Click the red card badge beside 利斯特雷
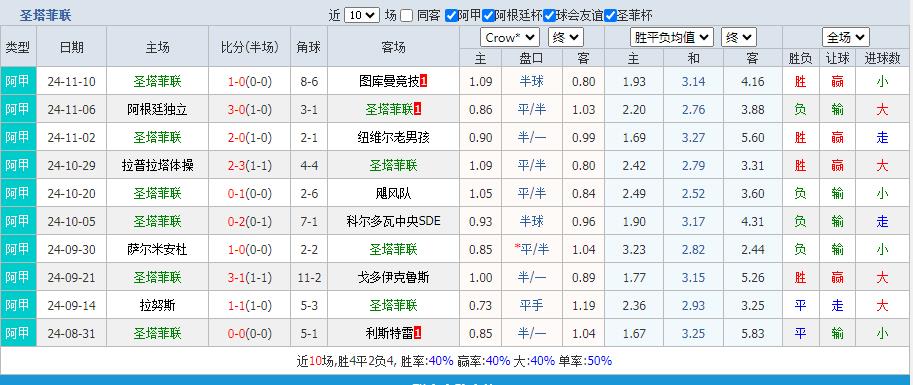 pyautogui.click(x=417, y=333)
